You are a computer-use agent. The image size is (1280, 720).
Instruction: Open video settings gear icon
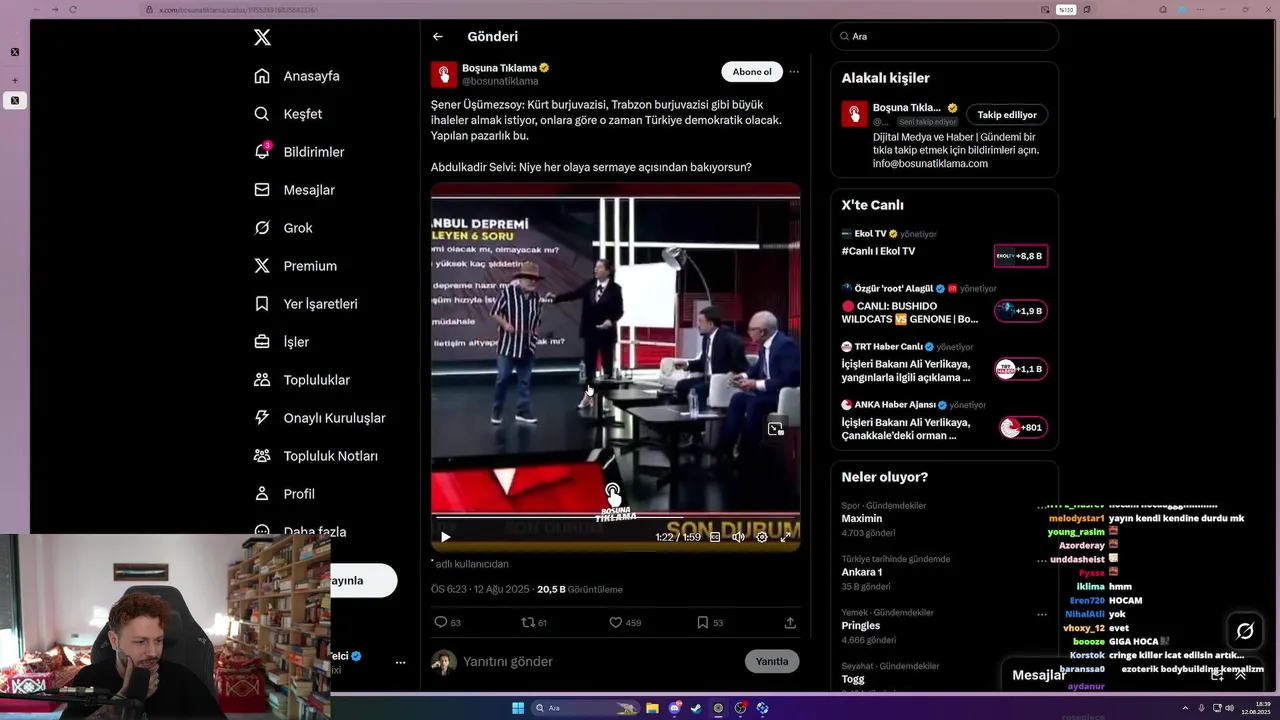(x=762, y=537)
